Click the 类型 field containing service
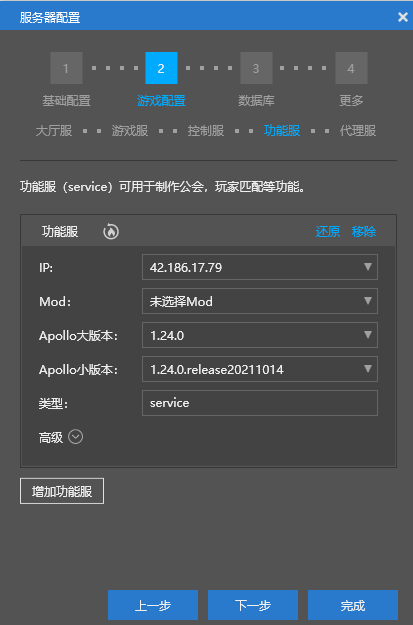 260,403
